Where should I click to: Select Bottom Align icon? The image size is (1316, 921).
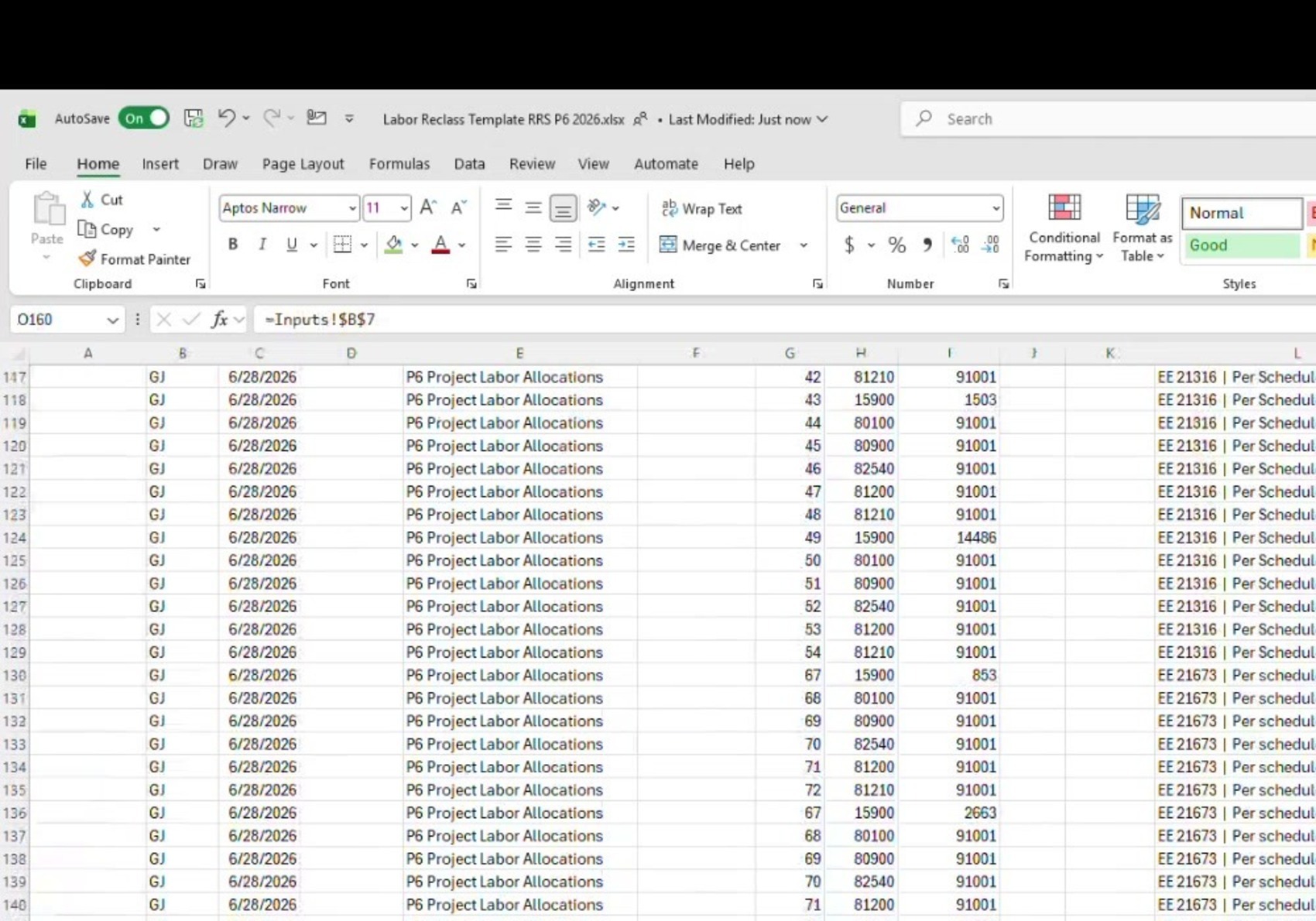[x=563, y=207]
